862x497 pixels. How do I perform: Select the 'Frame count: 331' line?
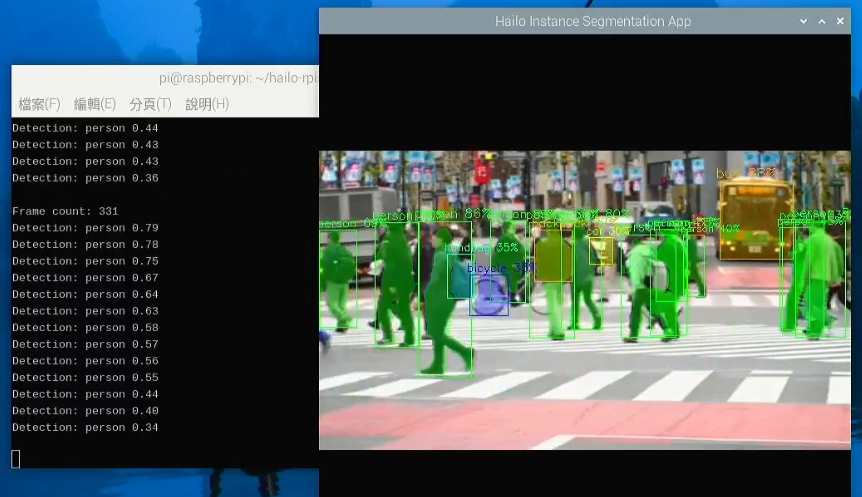[65, 211]
